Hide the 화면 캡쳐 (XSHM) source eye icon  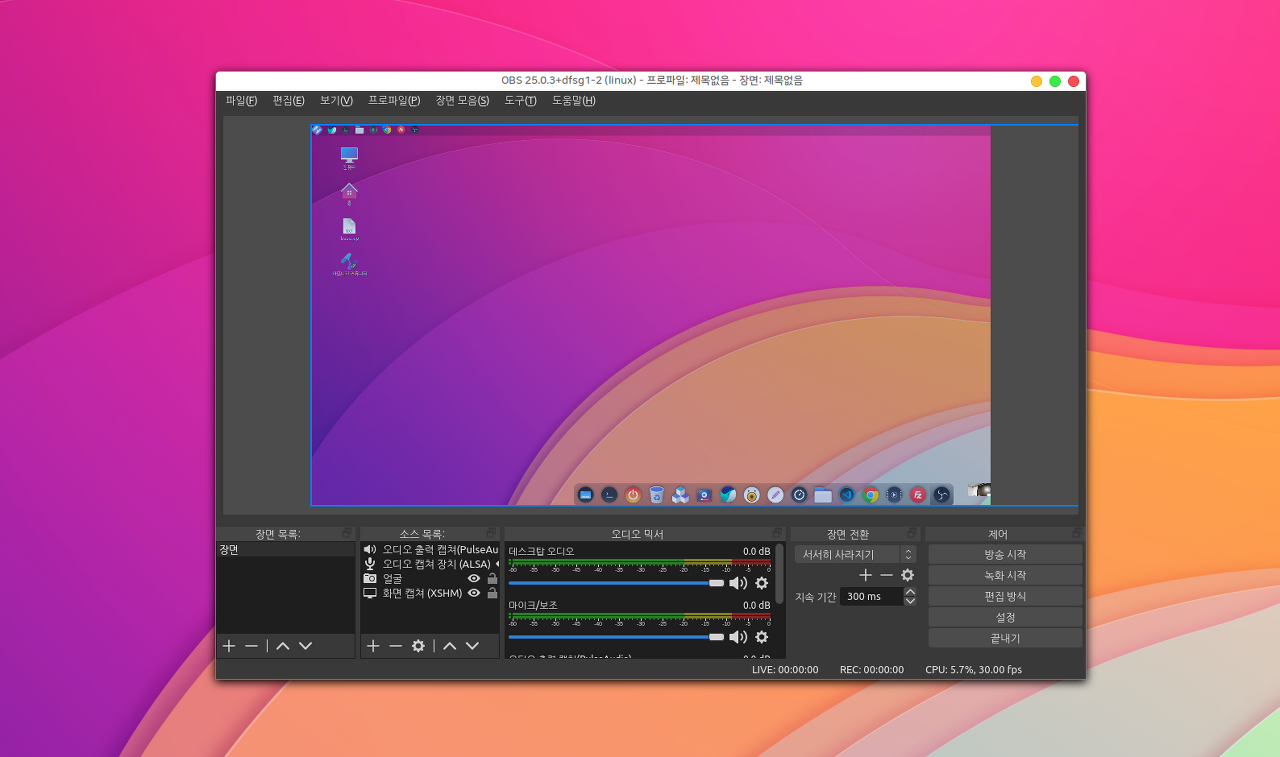[x=474, y=593]
